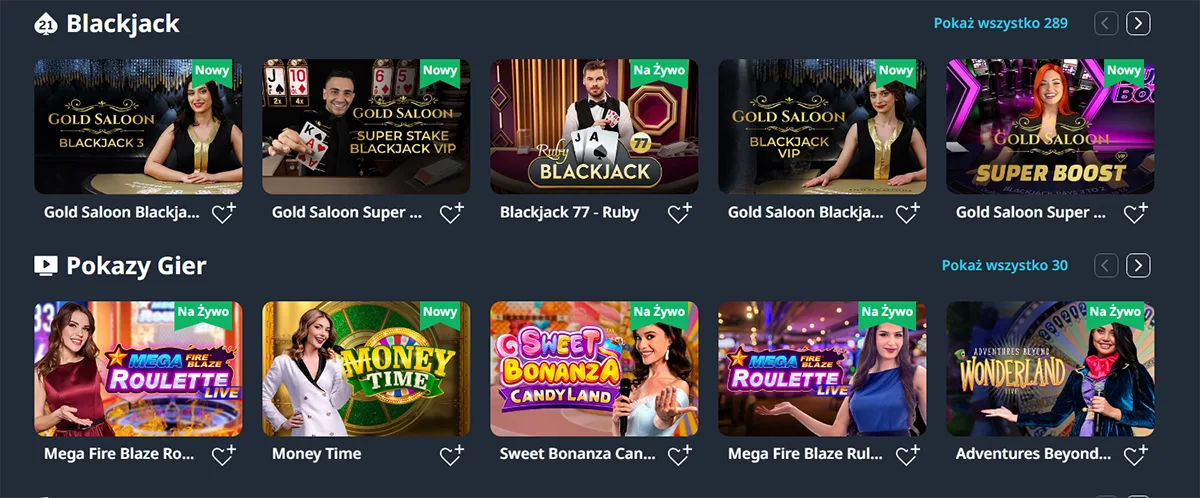Go back in Pokazy Gier carousel

point(1106,265)
